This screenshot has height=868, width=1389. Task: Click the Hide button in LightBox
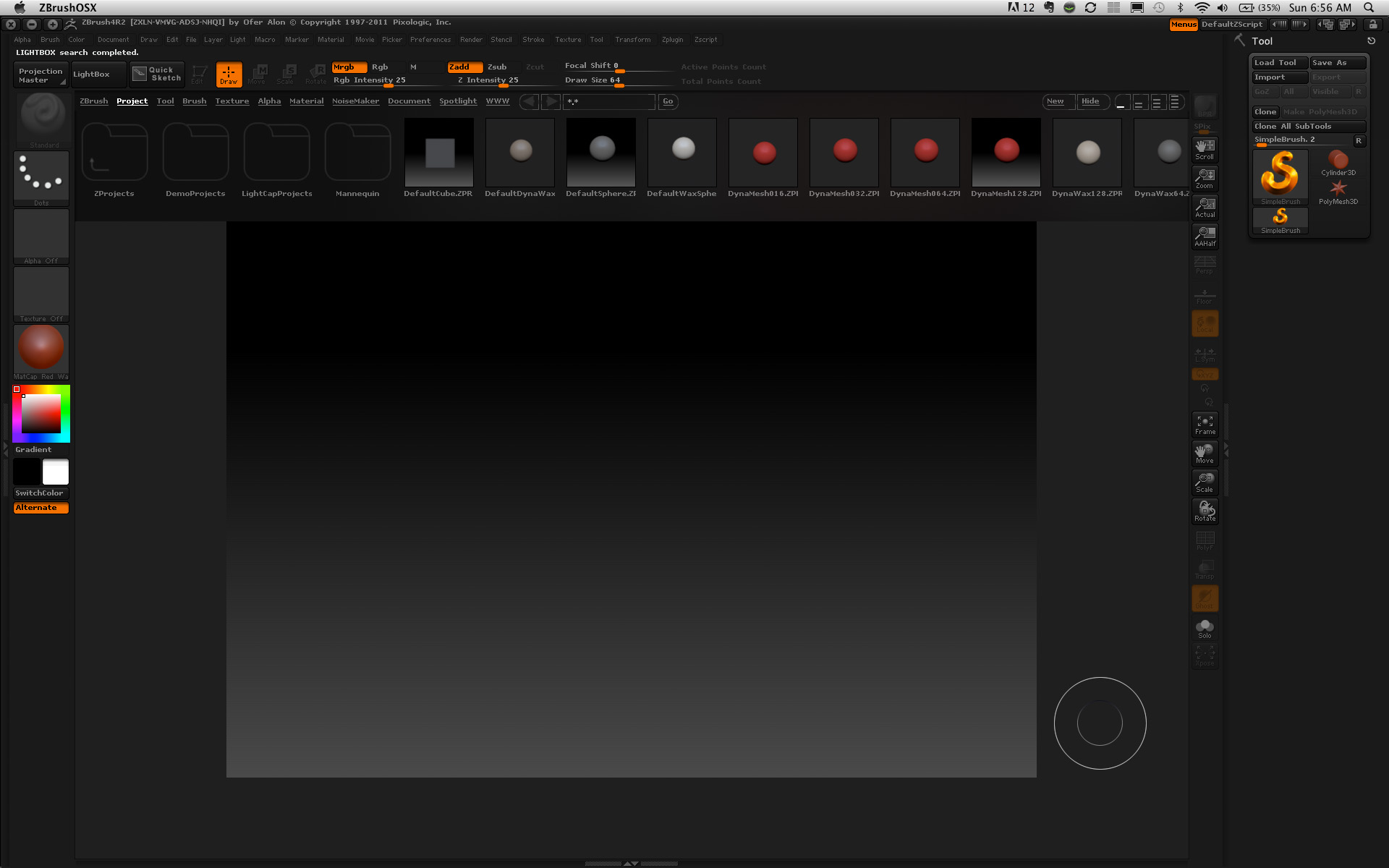[1092, 101]
